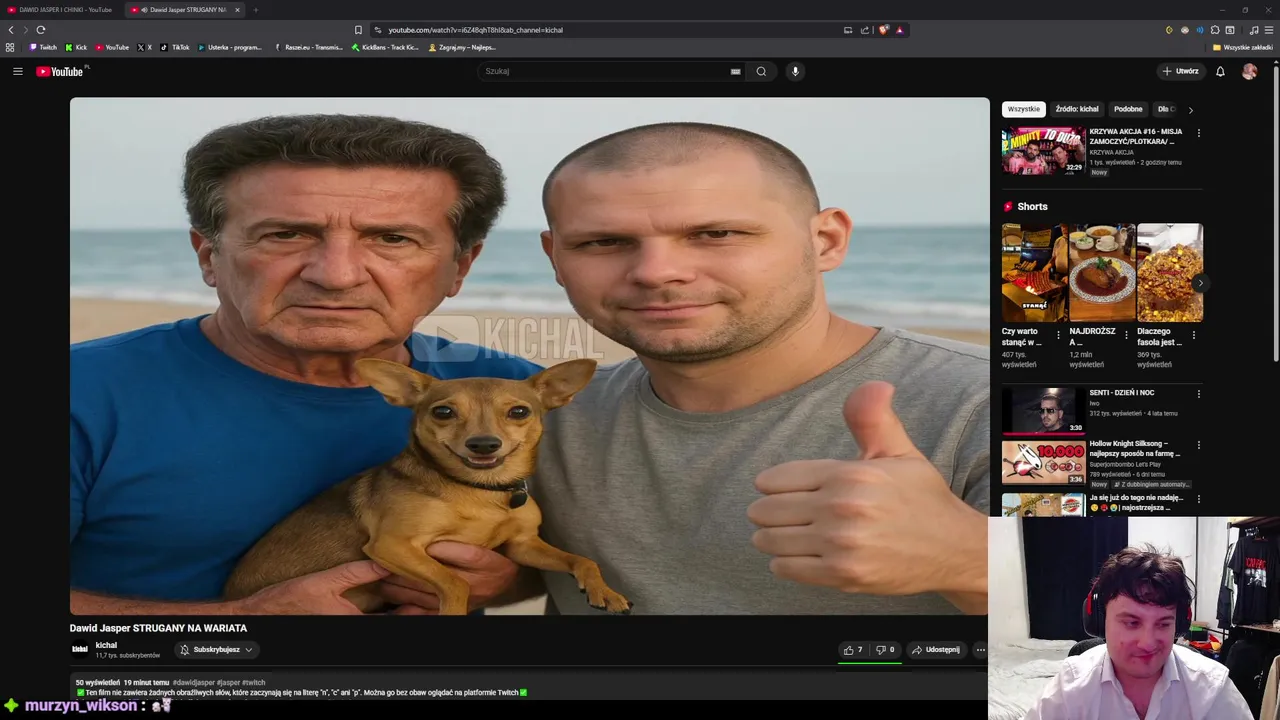Open site settings icon in address bar
The image size is (1280, 720).
[x=377, y=30]
